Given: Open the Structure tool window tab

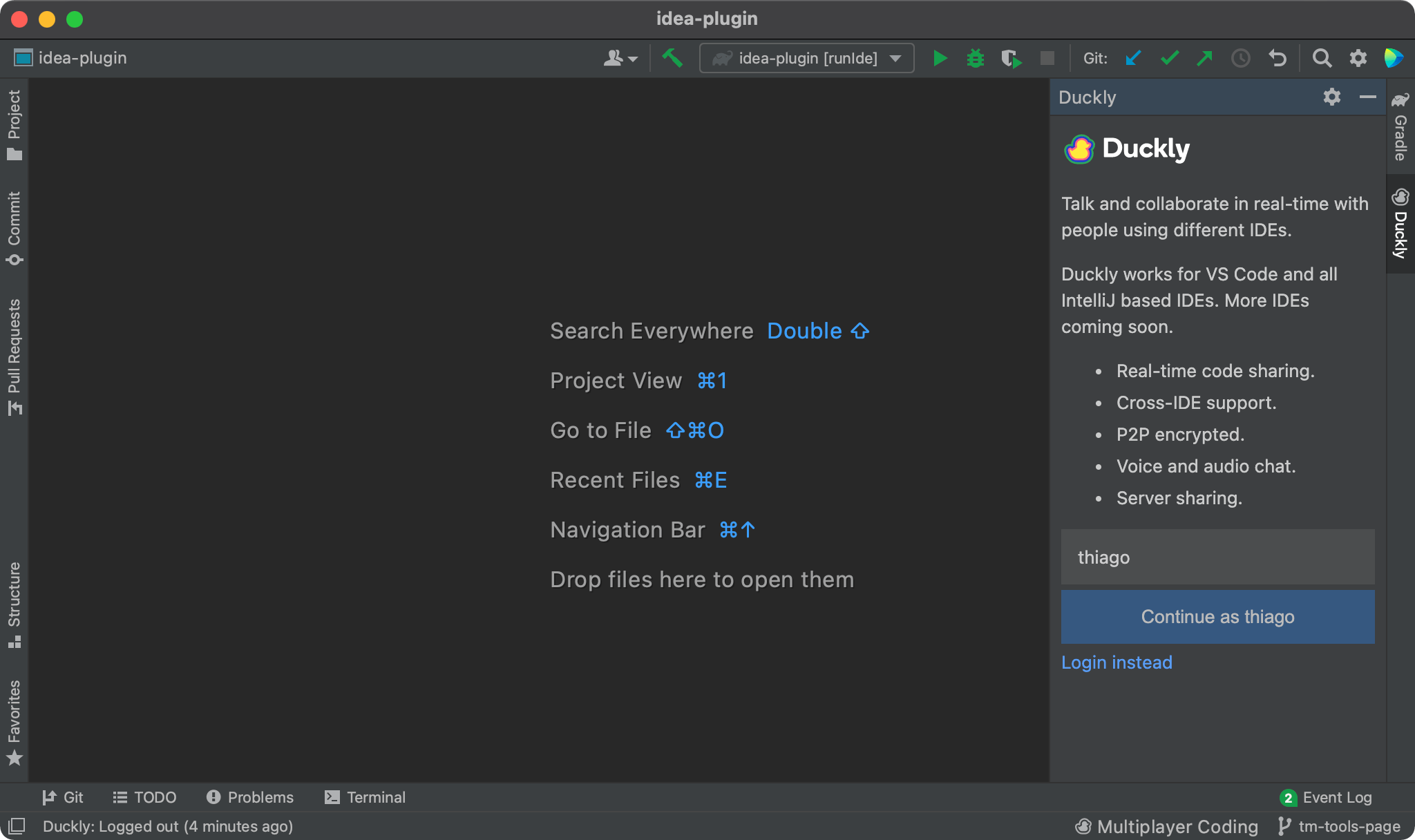Looking at the screenshot, I should tap(15, 605).
